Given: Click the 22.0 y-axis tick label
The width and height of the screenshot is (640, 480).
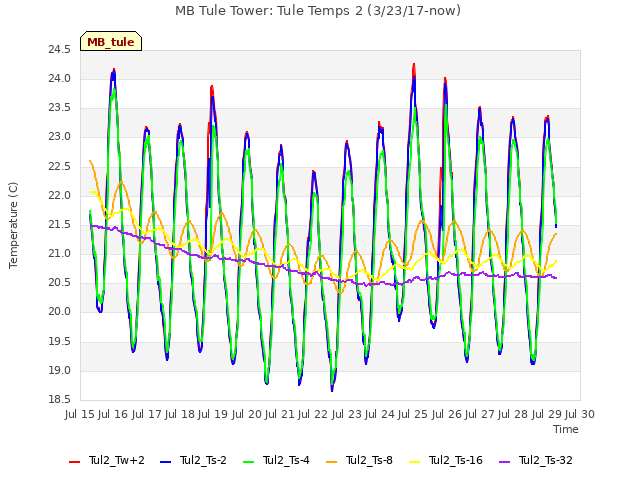Looking at the screenshot, I should (60, 195).
